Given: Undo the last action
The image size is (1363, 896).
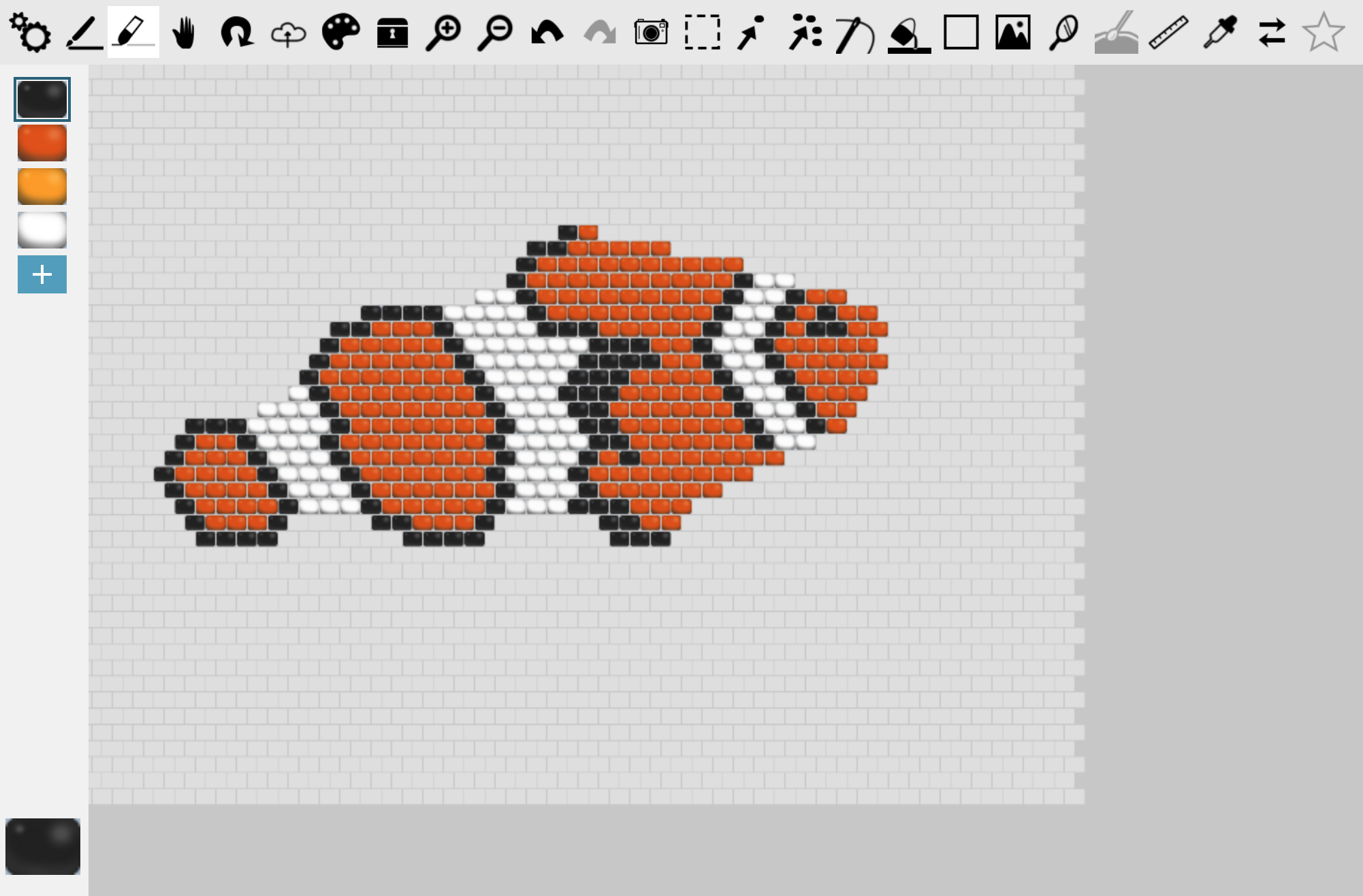Looking at the screenshot, I should click(547, 32).
